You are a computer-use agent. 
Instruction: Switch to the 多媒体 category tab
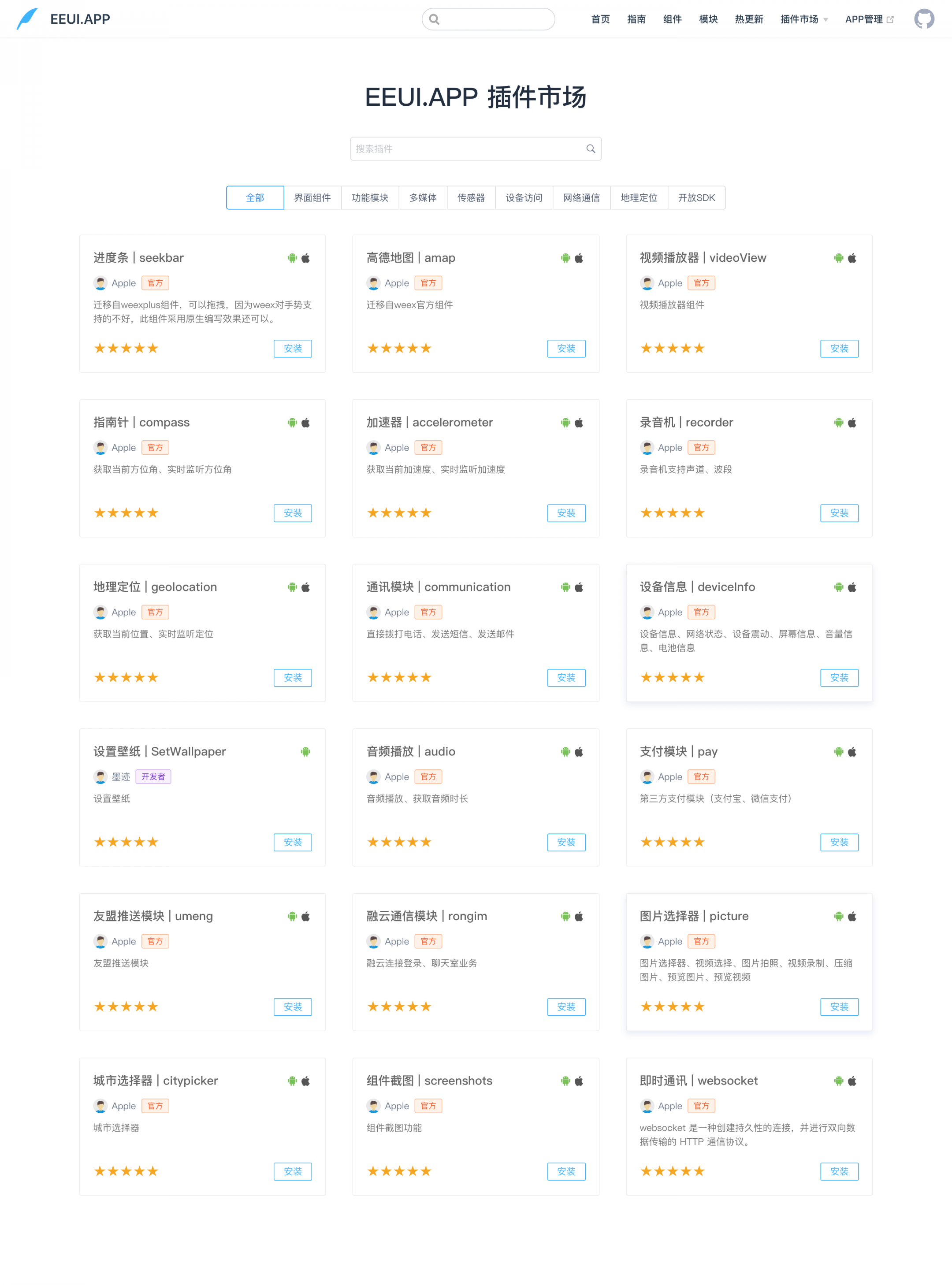pos(422,198)
